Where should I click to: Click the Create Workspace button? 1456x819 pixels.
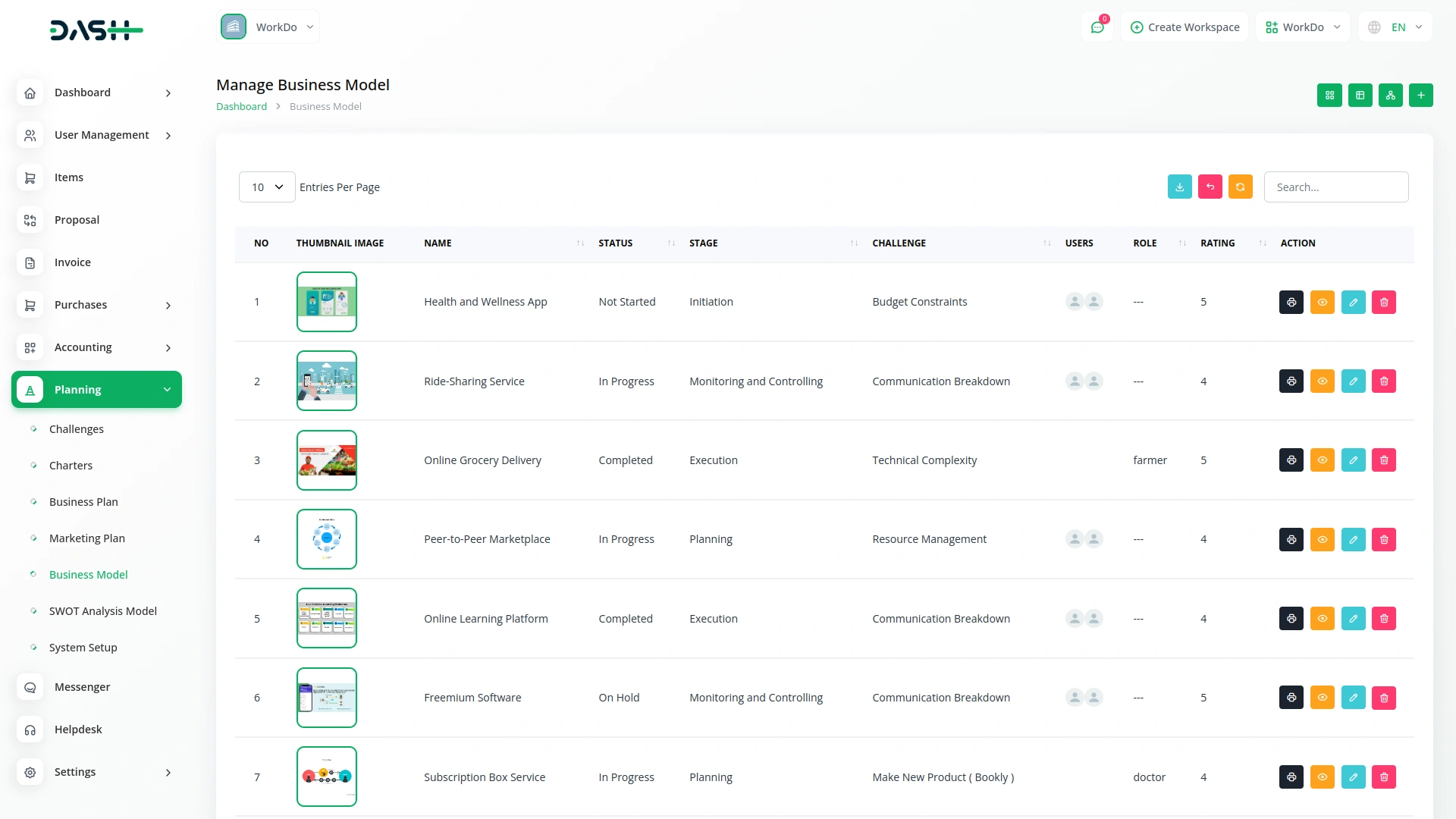[1185, 27]
